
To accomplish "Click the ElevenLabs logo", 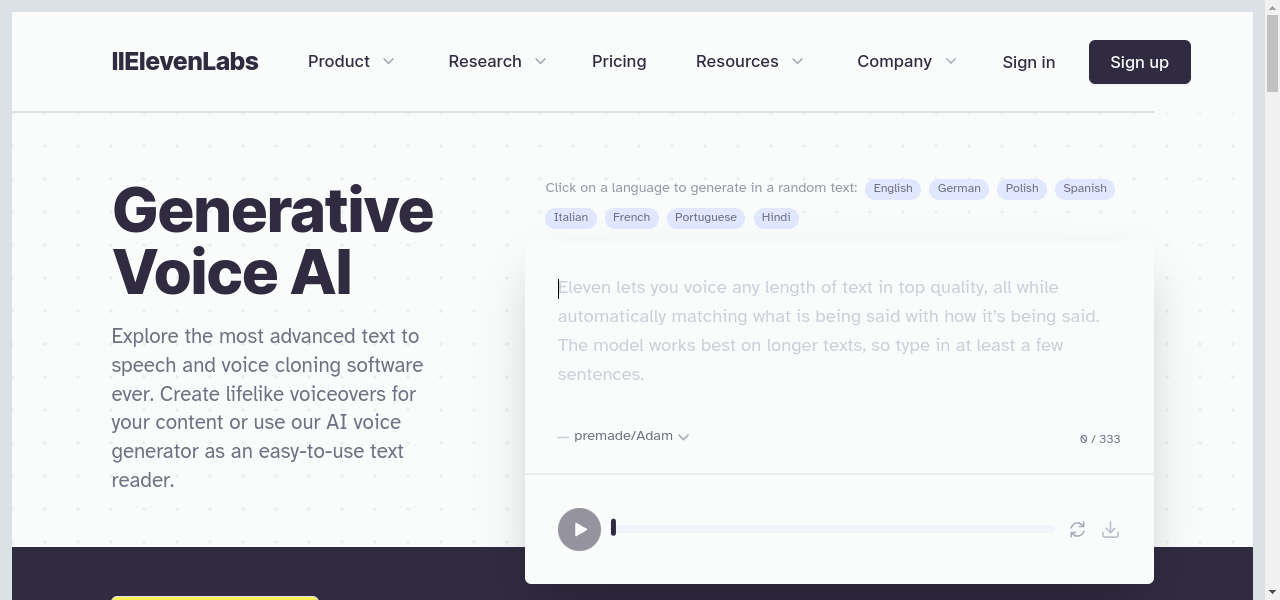I will coord(185,62).
